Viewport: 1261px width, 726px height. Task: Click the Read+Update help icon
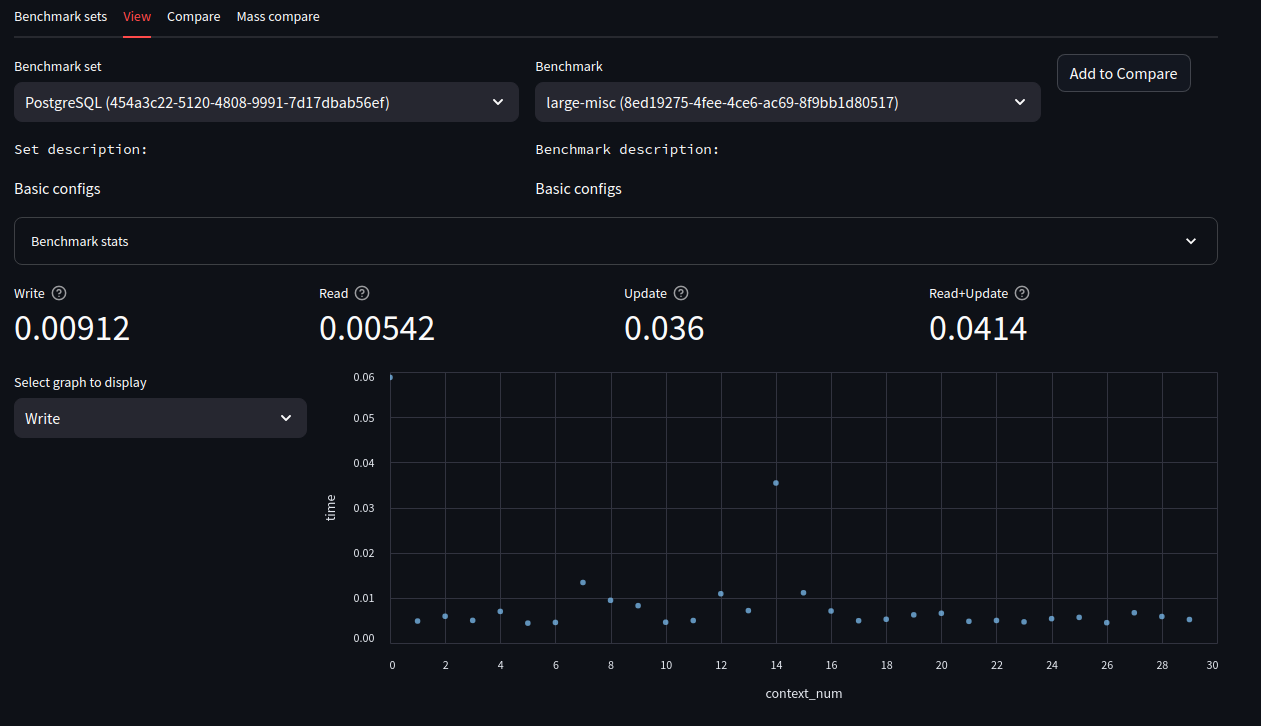coord(1022,293)
